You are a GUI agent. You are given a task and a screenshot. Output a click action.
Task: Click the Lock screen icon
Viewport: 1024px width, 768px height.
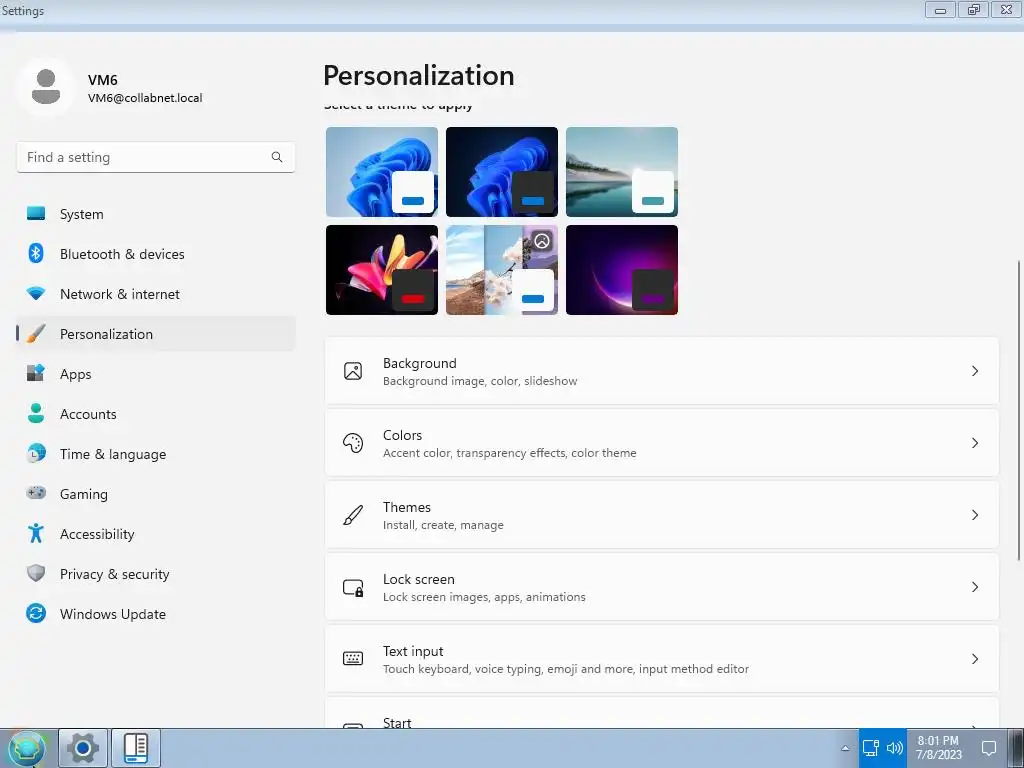pos(353,587)
